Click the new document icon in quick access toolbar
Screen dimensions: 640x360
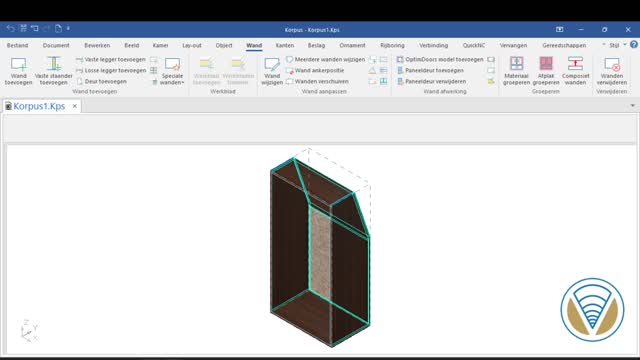click(58, 29)
